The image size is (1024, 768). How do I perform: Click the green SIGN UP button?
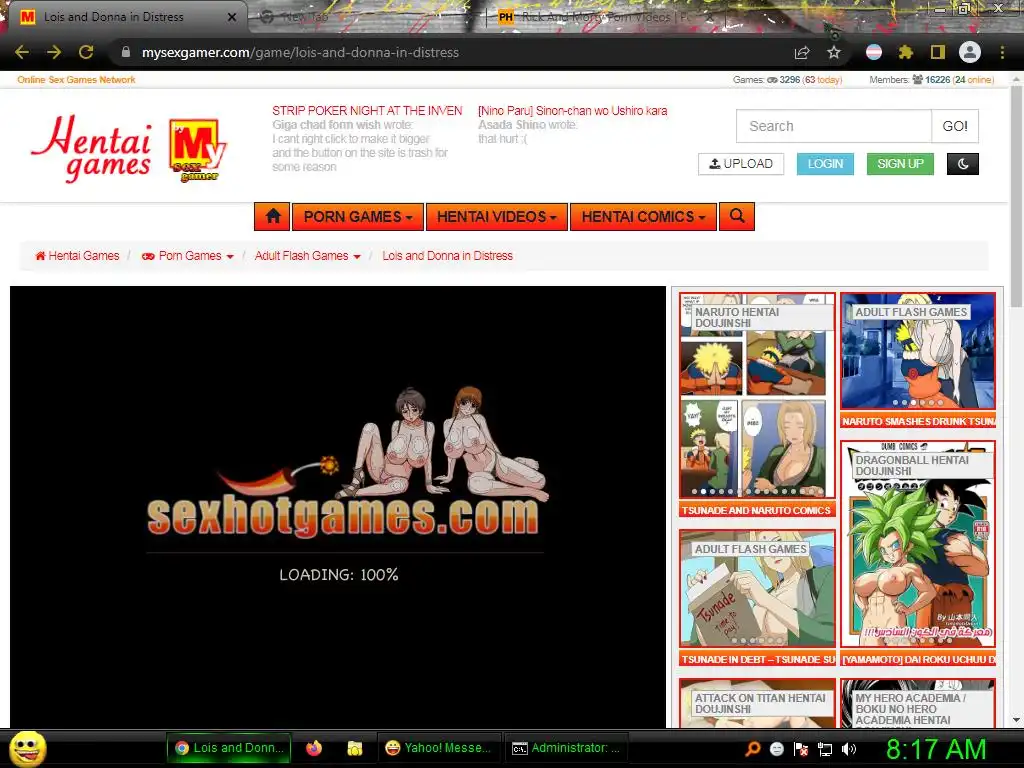coord(900,164)
